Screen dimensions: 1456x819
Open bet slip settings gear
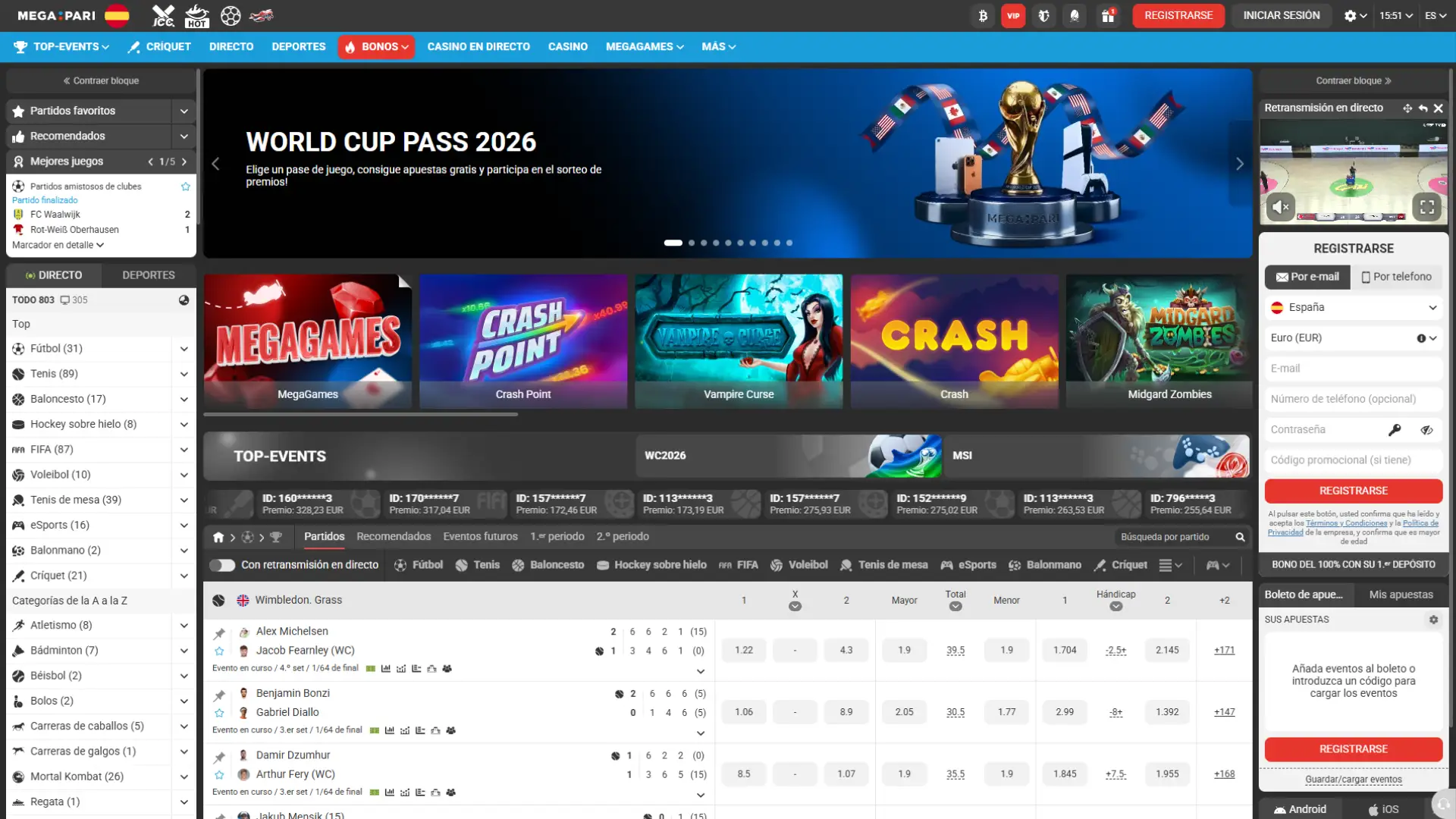click(x=1433, y=620)
